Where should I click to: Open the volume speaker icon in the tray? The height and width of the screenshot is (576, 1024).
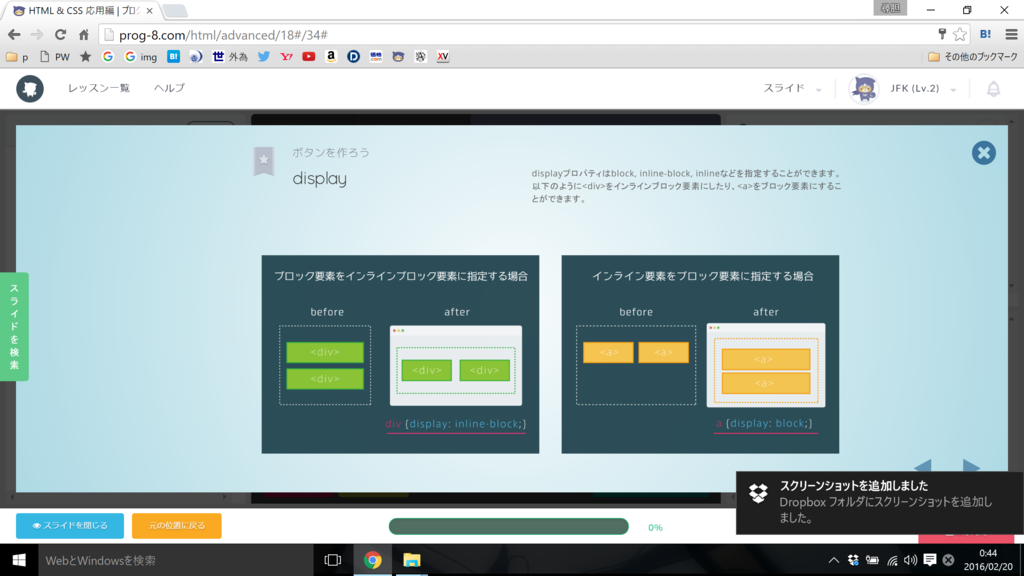click(910, 560)
